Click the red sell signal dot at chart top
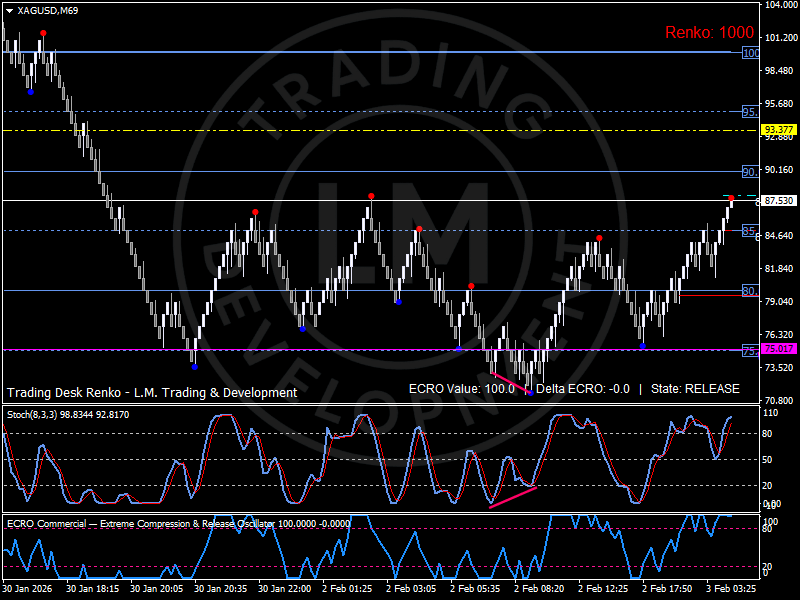Screen dimensions: 800x600 (x=42, y=33)
